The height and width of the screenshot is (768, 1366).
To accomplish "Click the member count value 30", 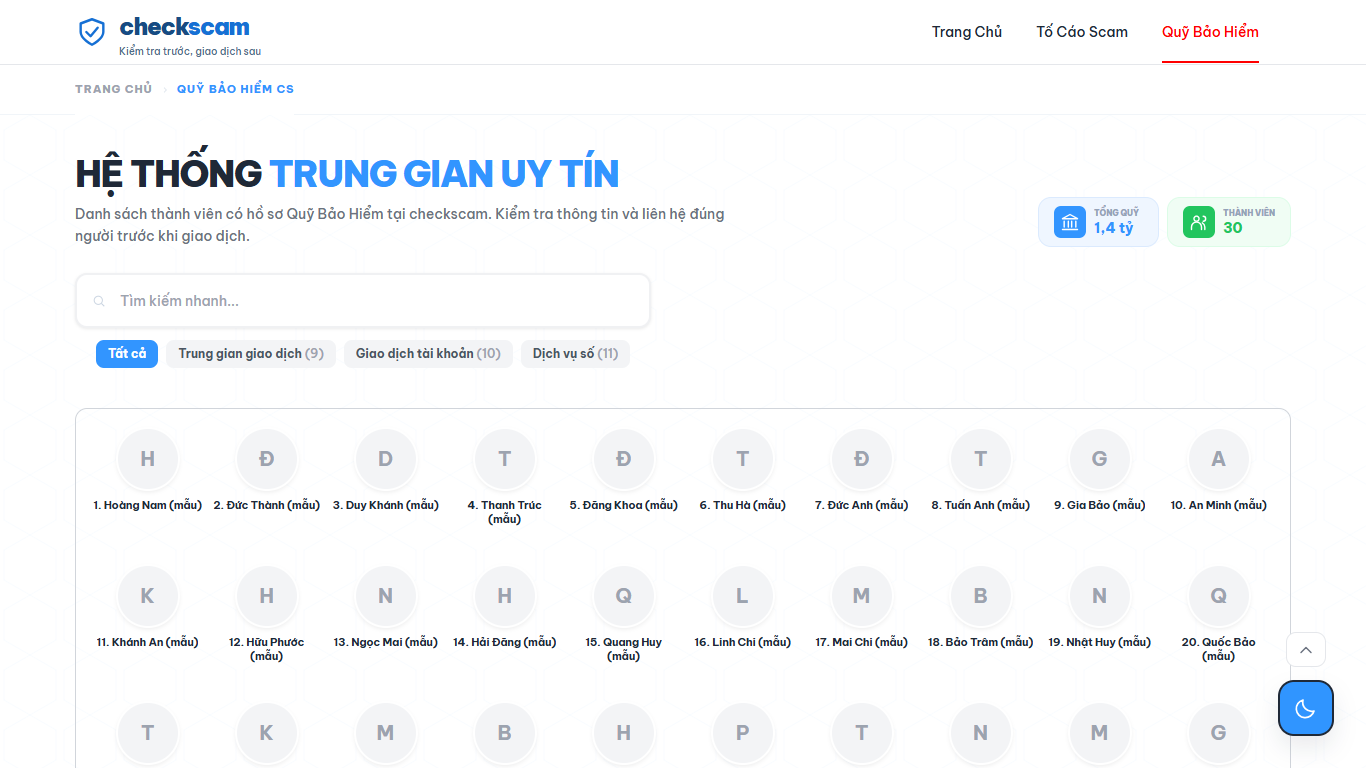I will pos(1233,228).
